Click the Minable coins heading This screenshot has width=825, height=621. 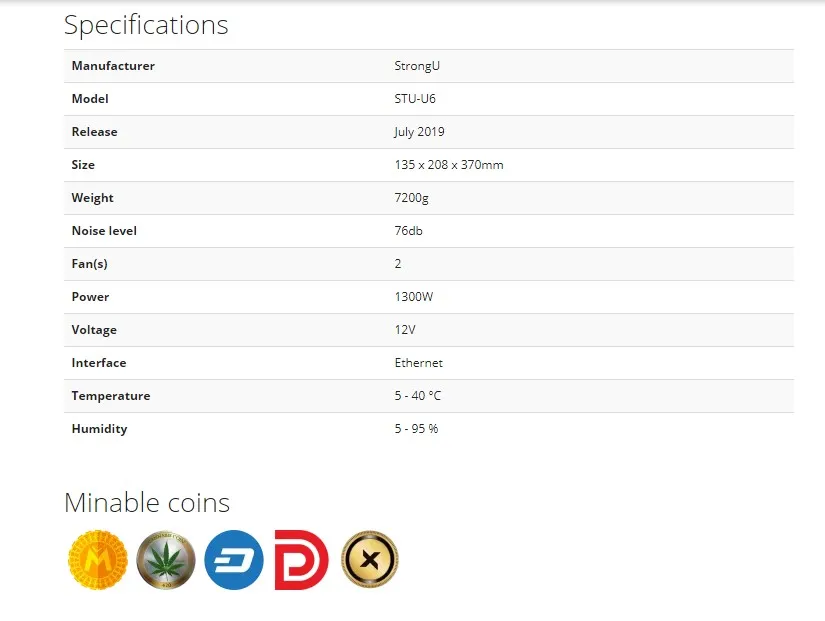(147, 502)
